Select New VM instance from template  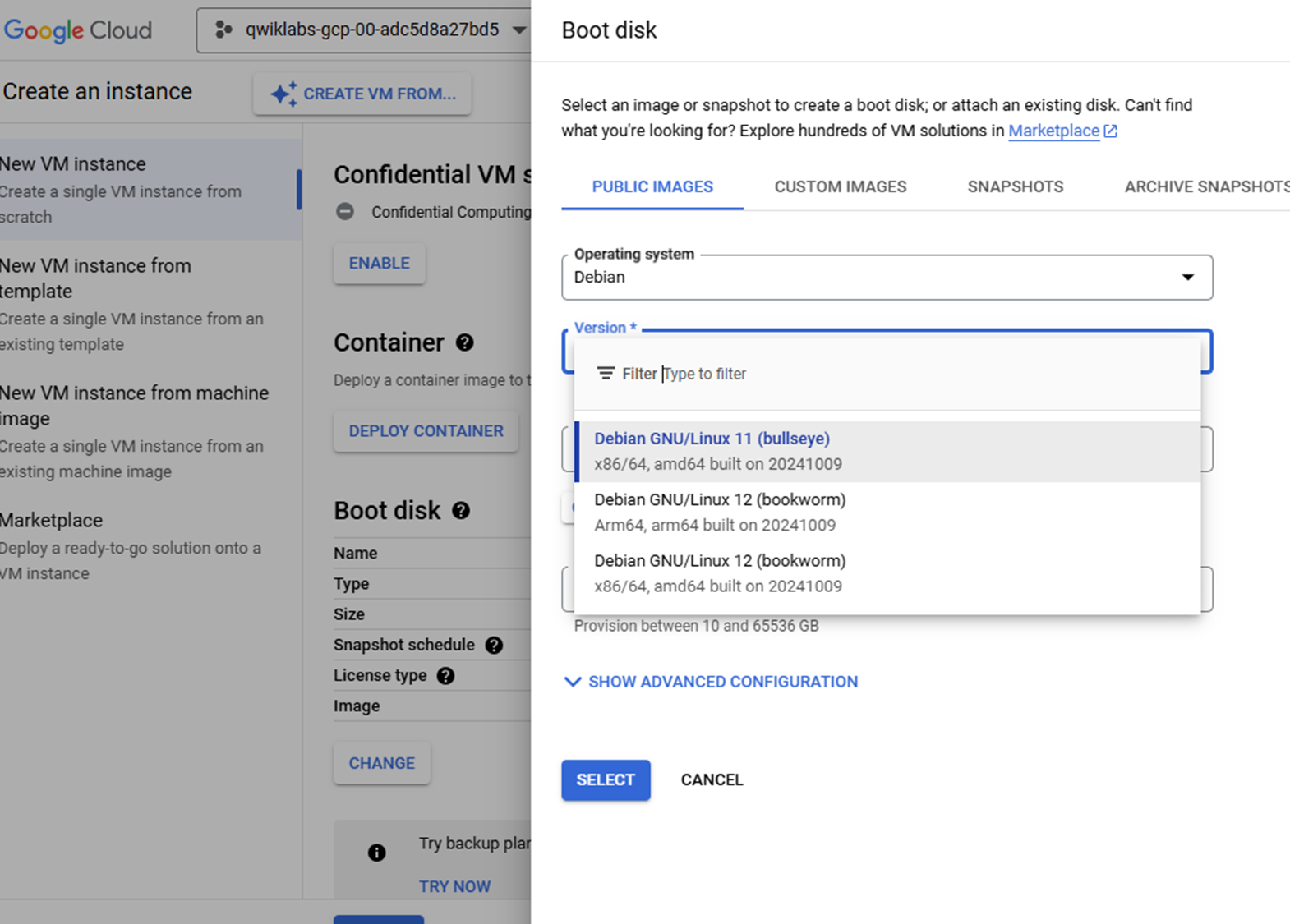(150, 304)
